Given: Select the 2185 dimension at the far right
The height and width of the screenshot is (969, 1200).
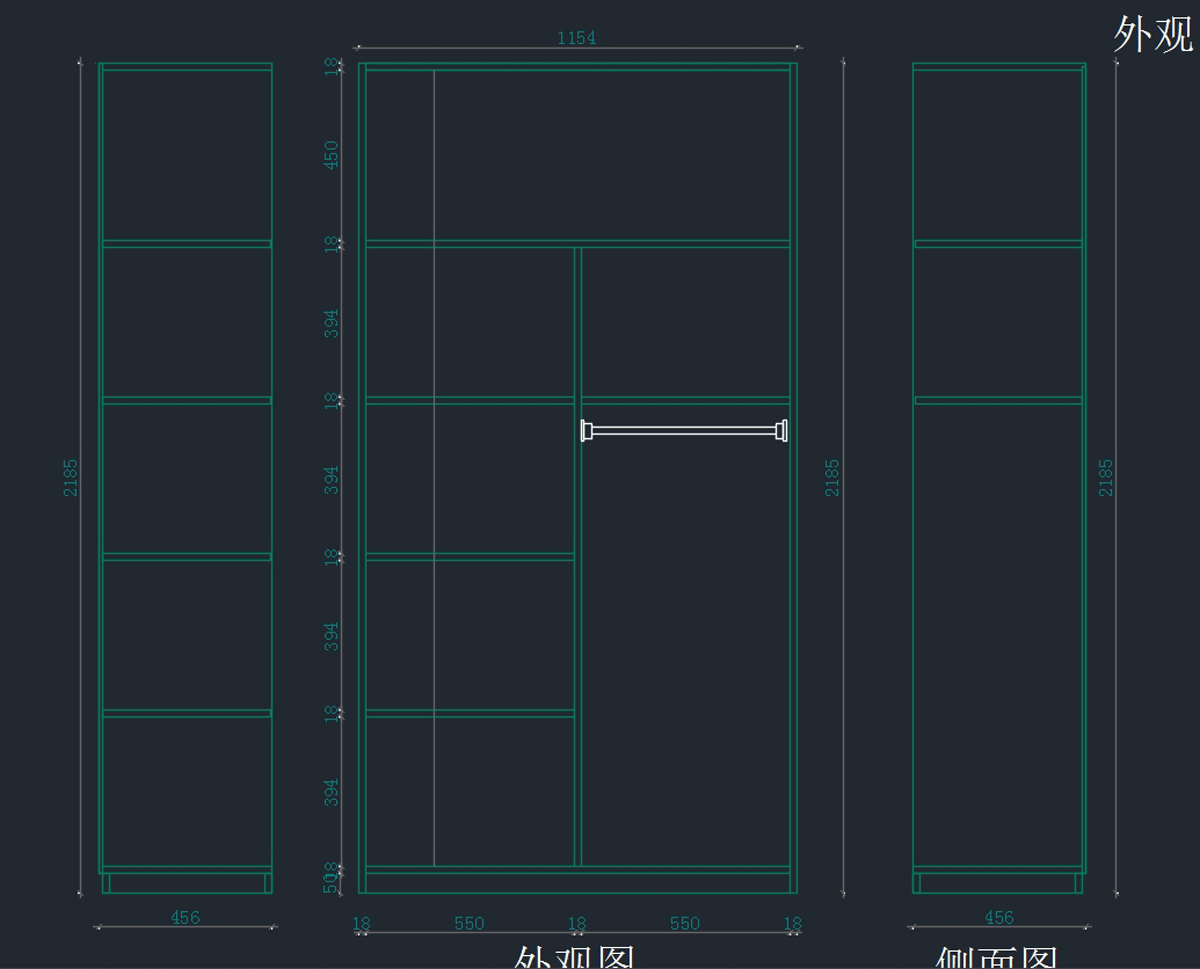Looking at the screenshot, I should [x=1106, y=477].
